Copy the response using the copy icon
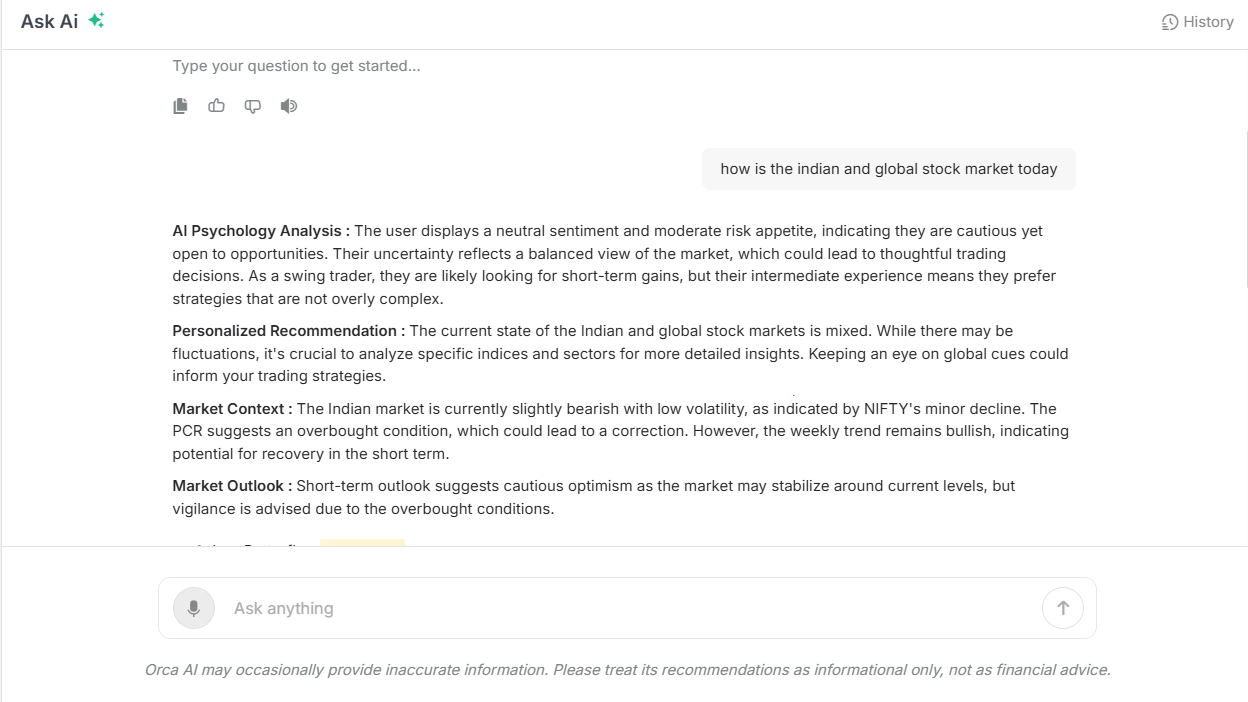The width and height of the screenshot is (1248, 702). tap(180, 106)
